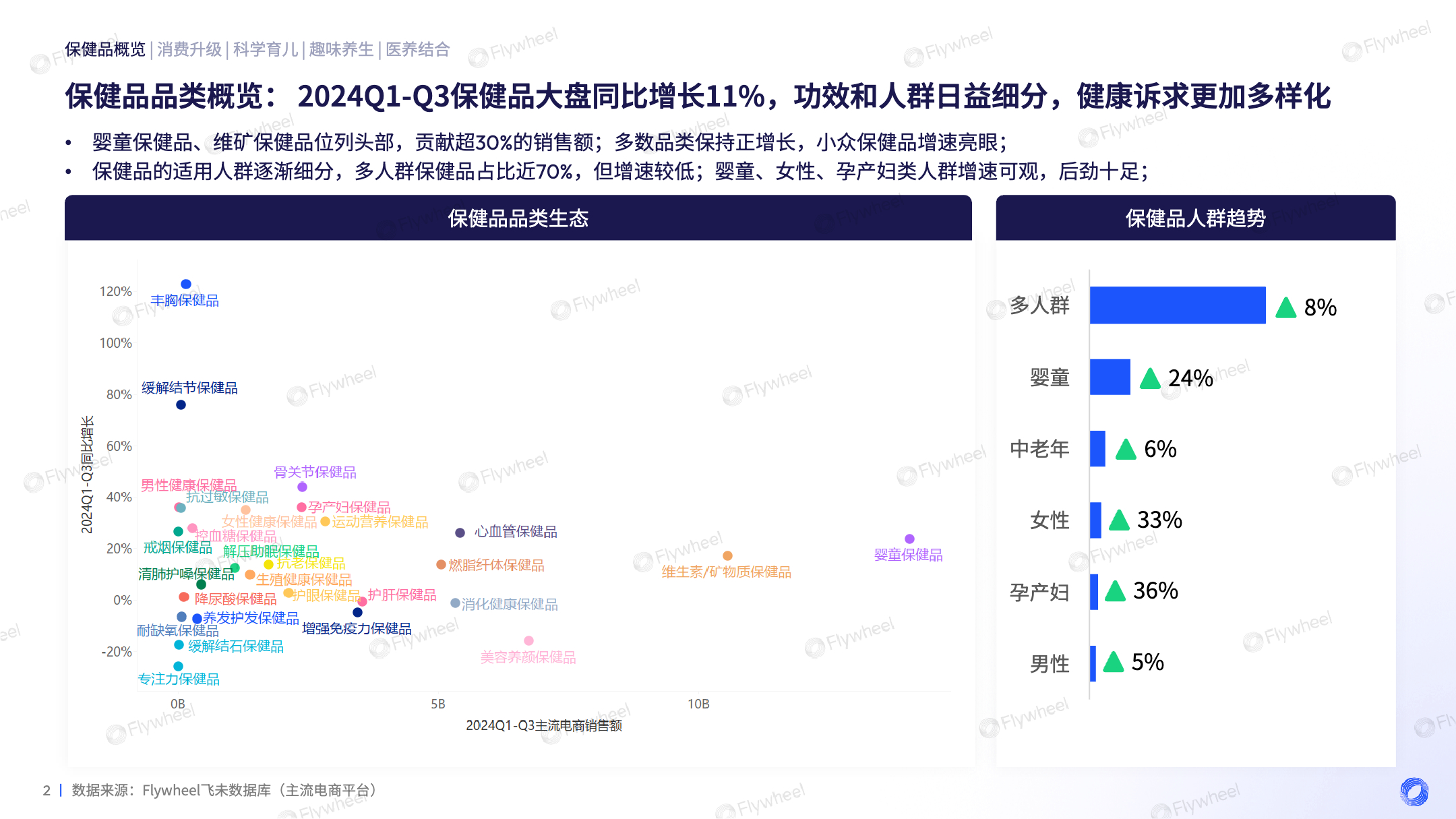Click the 丰胸保健品 data label
The image size is (1456, 819).
185,301
